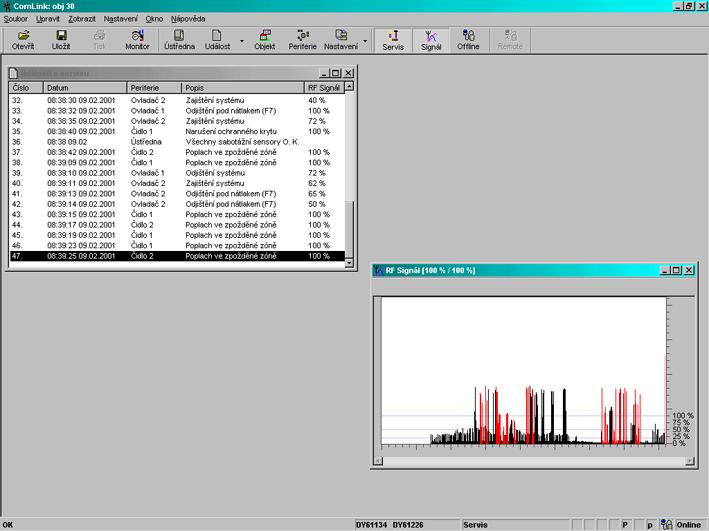Select row 44 Čidlo 2 Poplach
This screenshot has height=531, width=709.
(177, 225)
